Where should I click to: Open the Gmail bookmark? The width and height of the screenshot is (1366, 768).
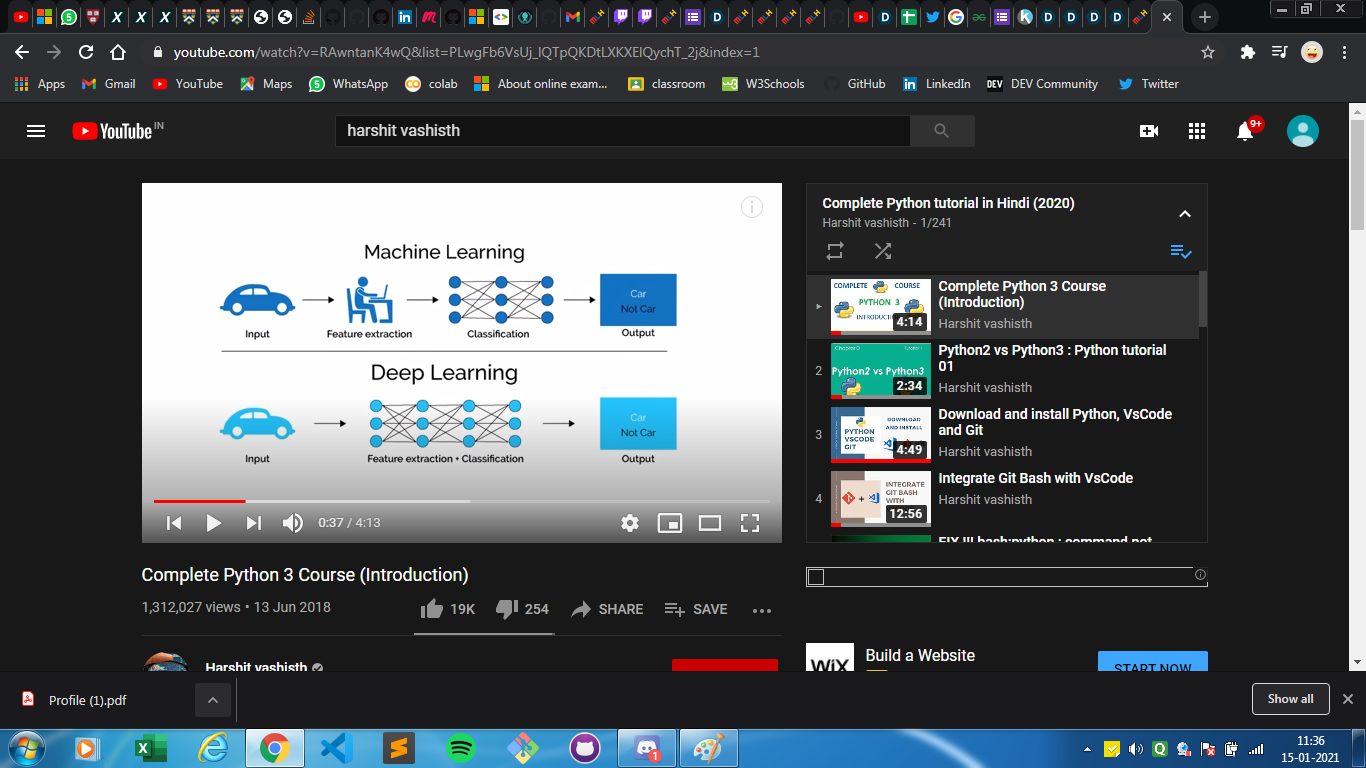tap(108, 84)
